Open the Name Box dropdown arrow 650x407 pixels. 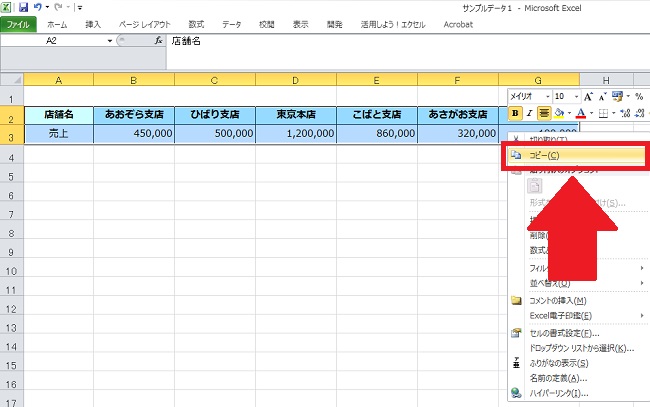click(x=110, y=41)
